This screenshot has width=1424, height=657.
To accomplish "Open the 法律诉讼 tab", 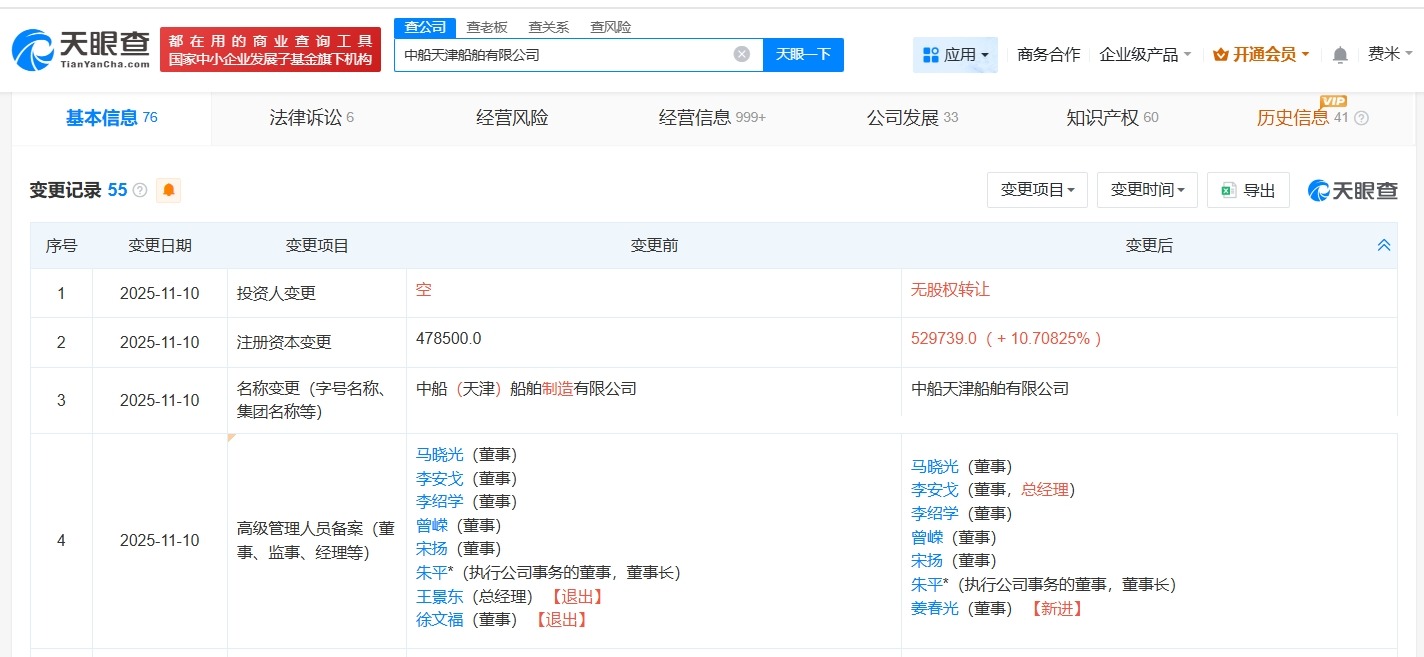I will 306,117.
